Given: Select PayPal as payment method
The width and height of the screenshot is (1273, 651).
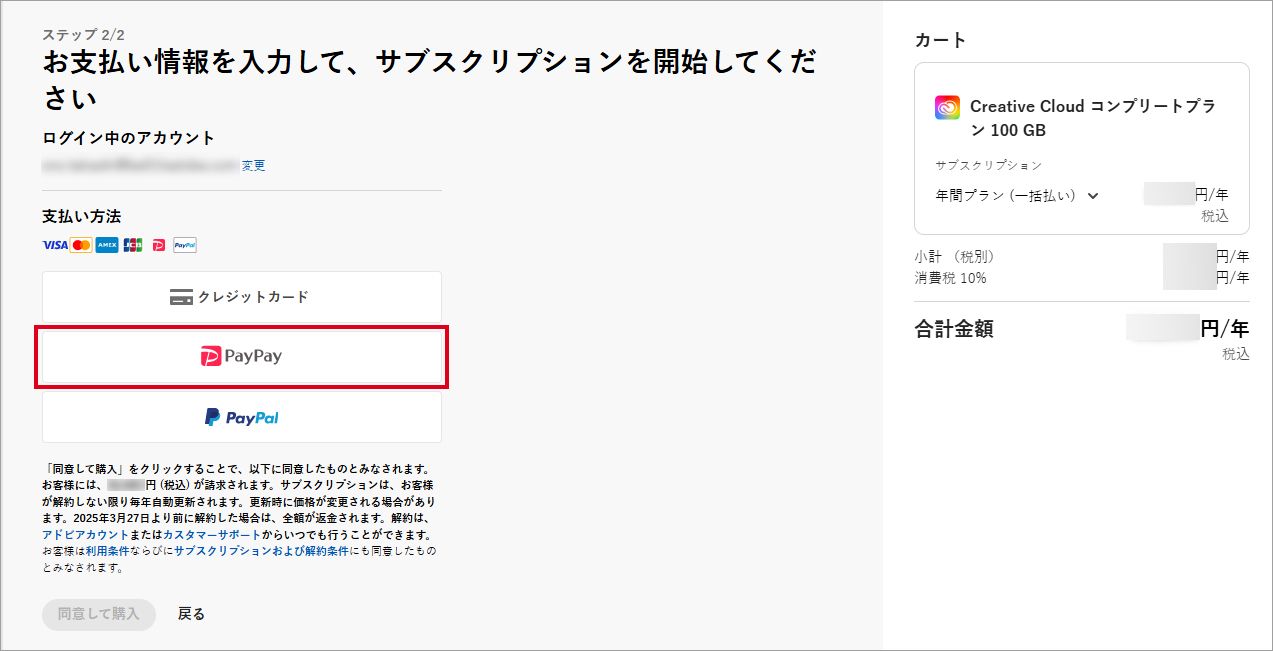Looking at the screenshot, I should [241, 417].
